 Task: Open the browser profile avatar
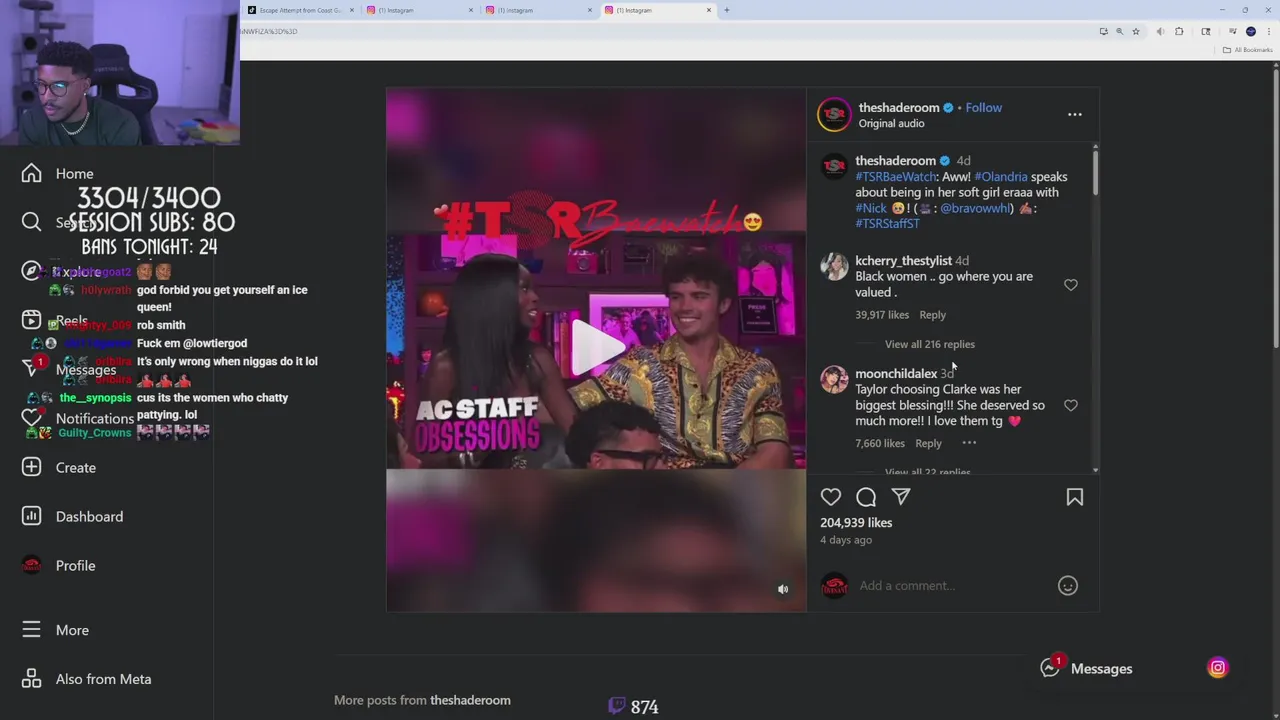(1251, 31)
